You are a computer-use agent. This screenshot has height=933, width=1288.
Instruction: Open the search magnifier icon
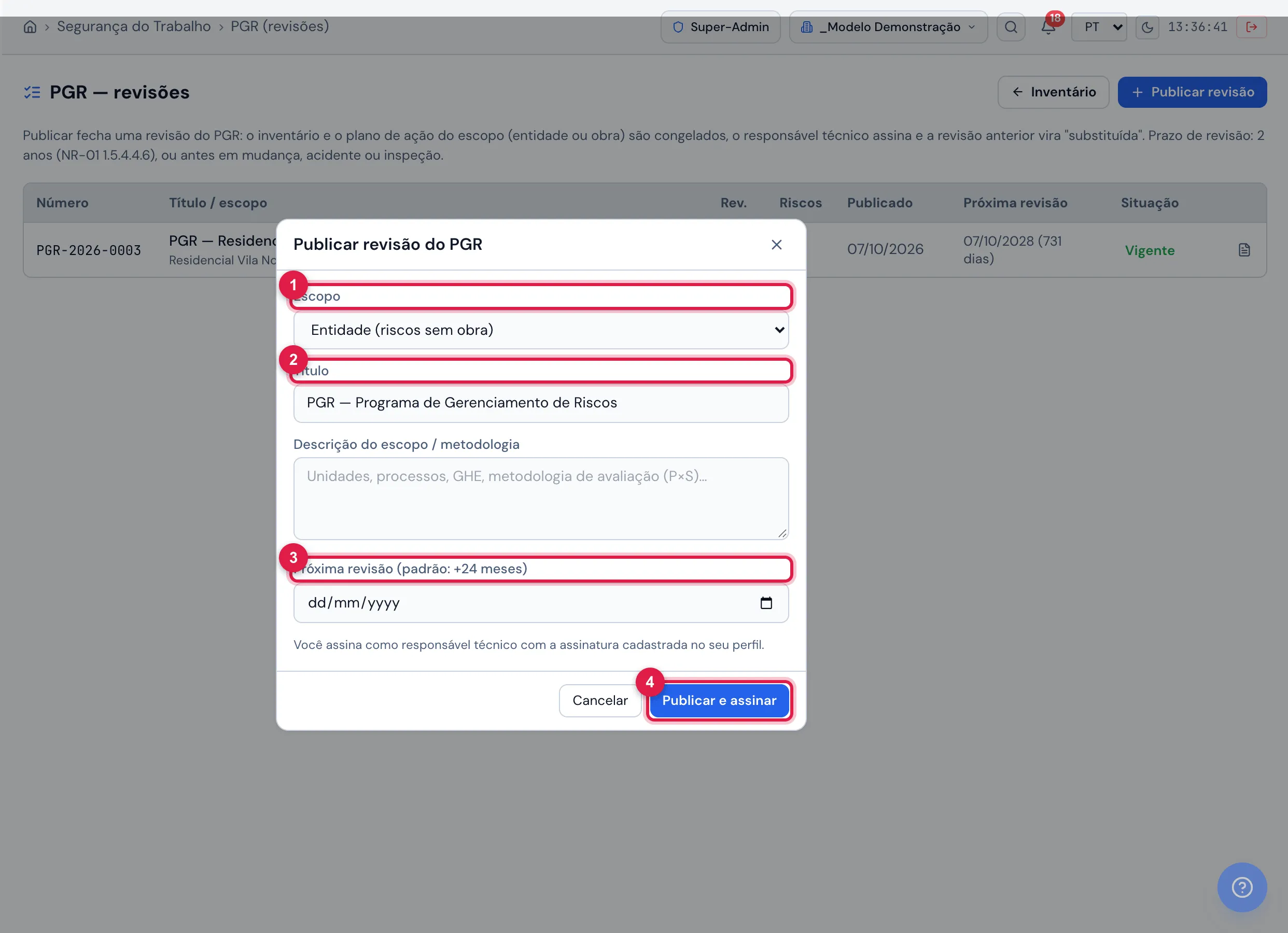1011,27
